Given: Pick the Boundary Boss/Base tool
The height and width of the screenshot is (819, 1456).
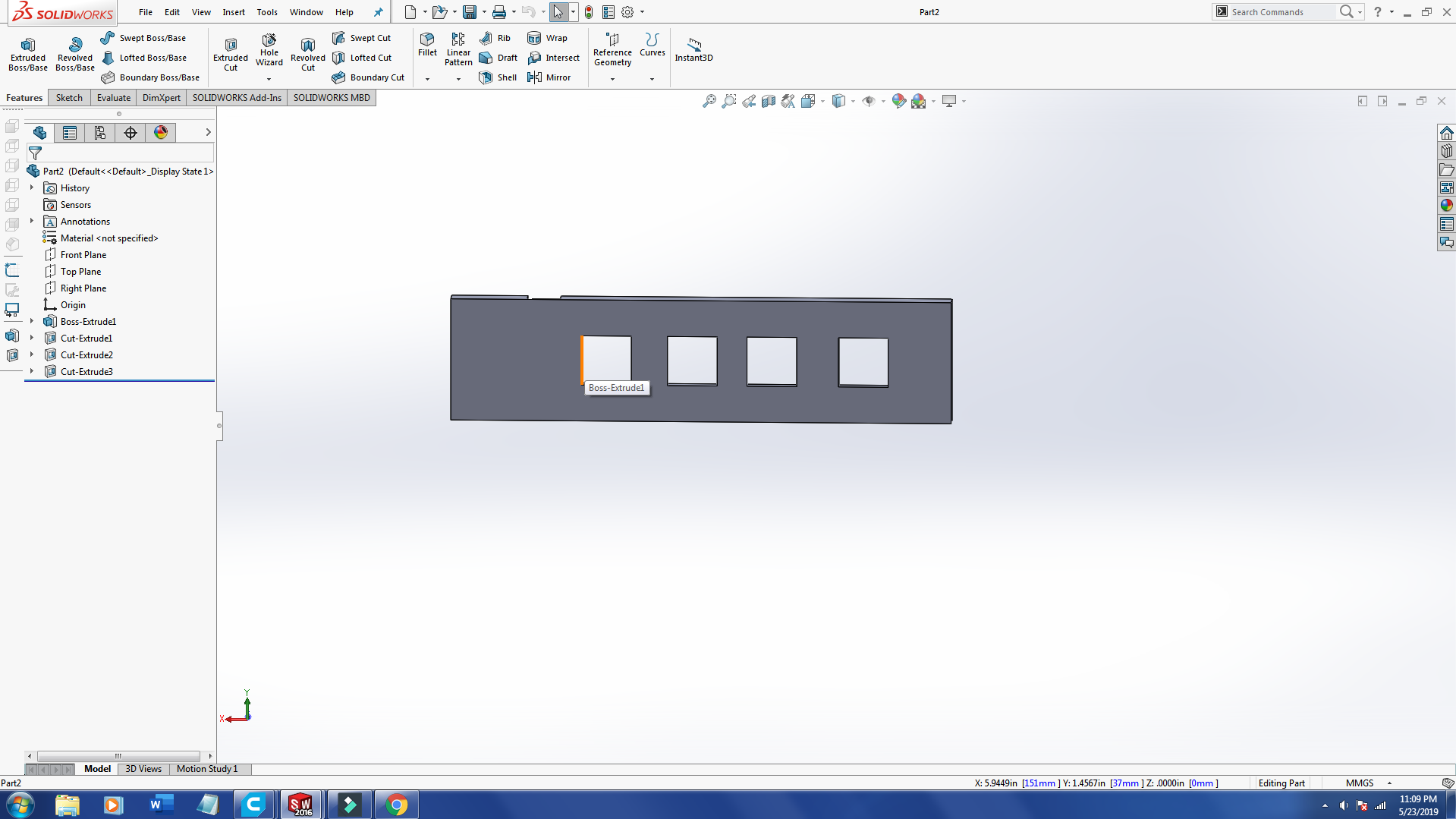Looking at the screenshot, I should [150, 77].
